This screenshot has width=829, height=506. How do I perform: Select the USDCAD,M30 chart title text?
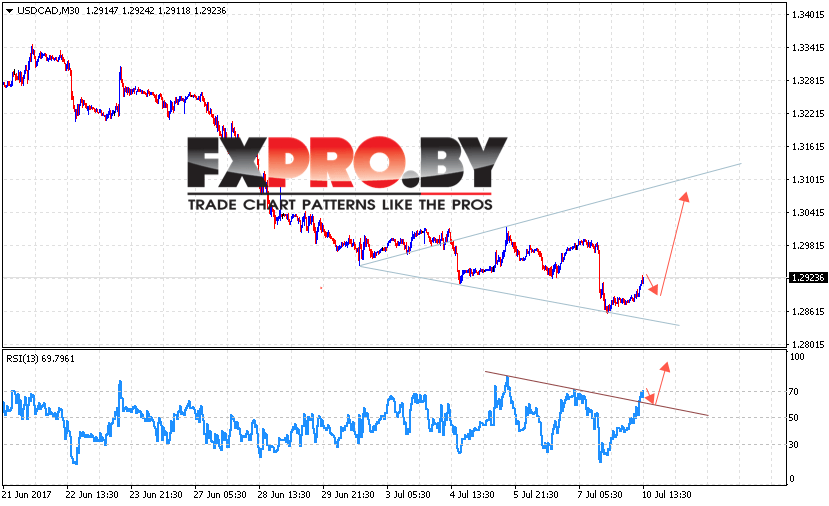tap(48, 11)
